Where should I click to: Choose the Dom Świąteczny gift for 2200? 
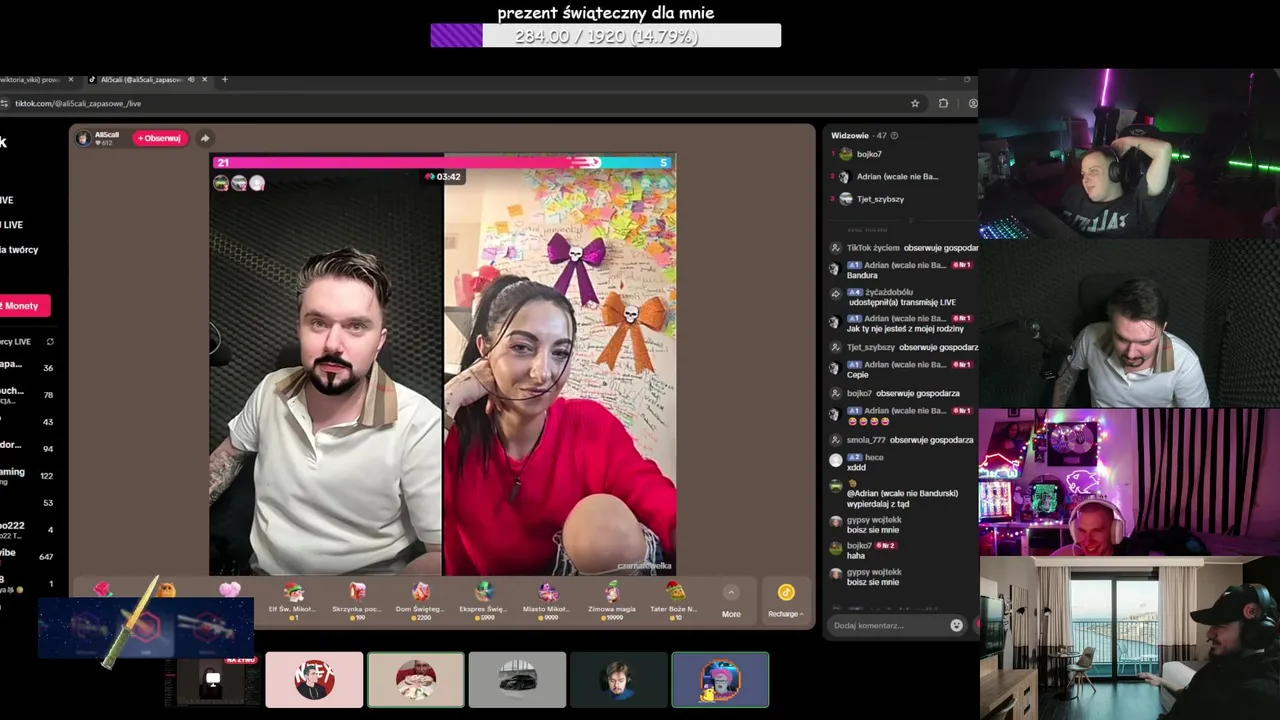420,600
